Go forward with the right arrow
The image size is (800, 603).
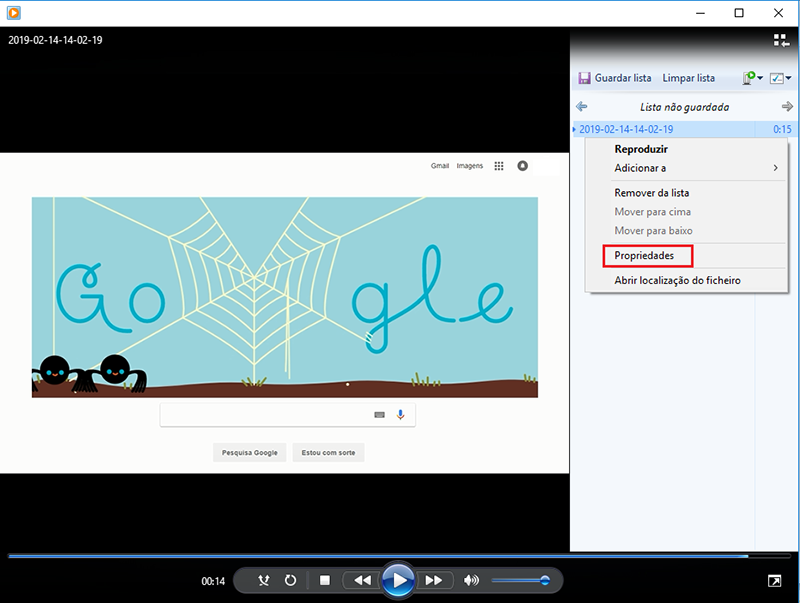787,106
